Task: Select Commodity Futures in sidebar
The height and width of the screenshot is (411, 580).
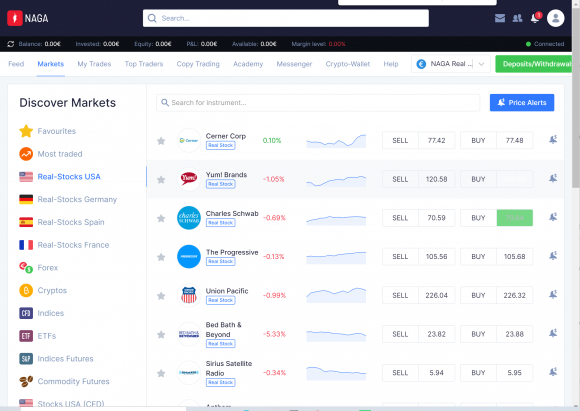Action: [x=73, y=381]
